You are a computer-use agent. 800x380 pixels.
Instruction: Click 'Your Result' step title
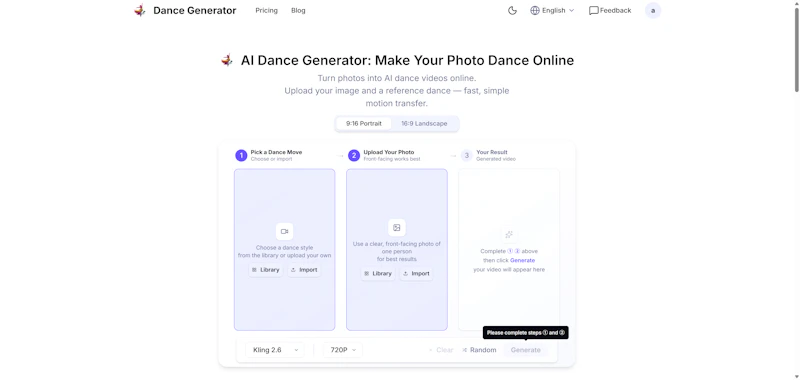click(492, 152)
